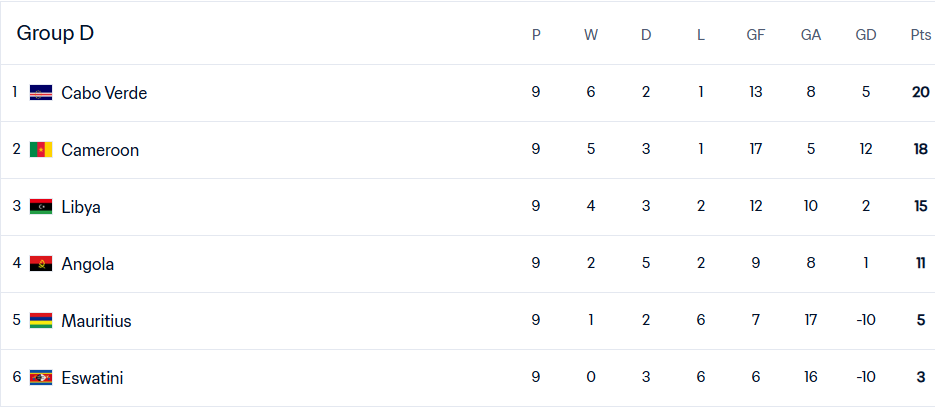Click the Angola flag icon
Viewport: 935px width, 407px height.
coord(41,264)
